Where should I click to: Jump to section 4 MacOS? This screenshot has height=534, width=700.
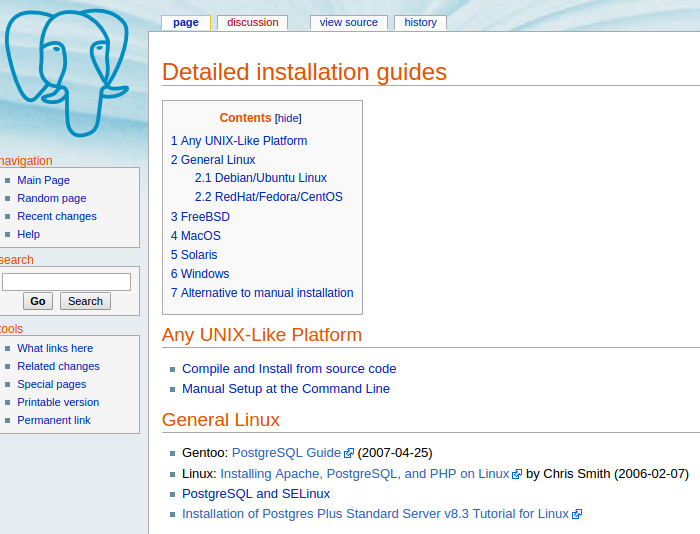tap(196, 236)
